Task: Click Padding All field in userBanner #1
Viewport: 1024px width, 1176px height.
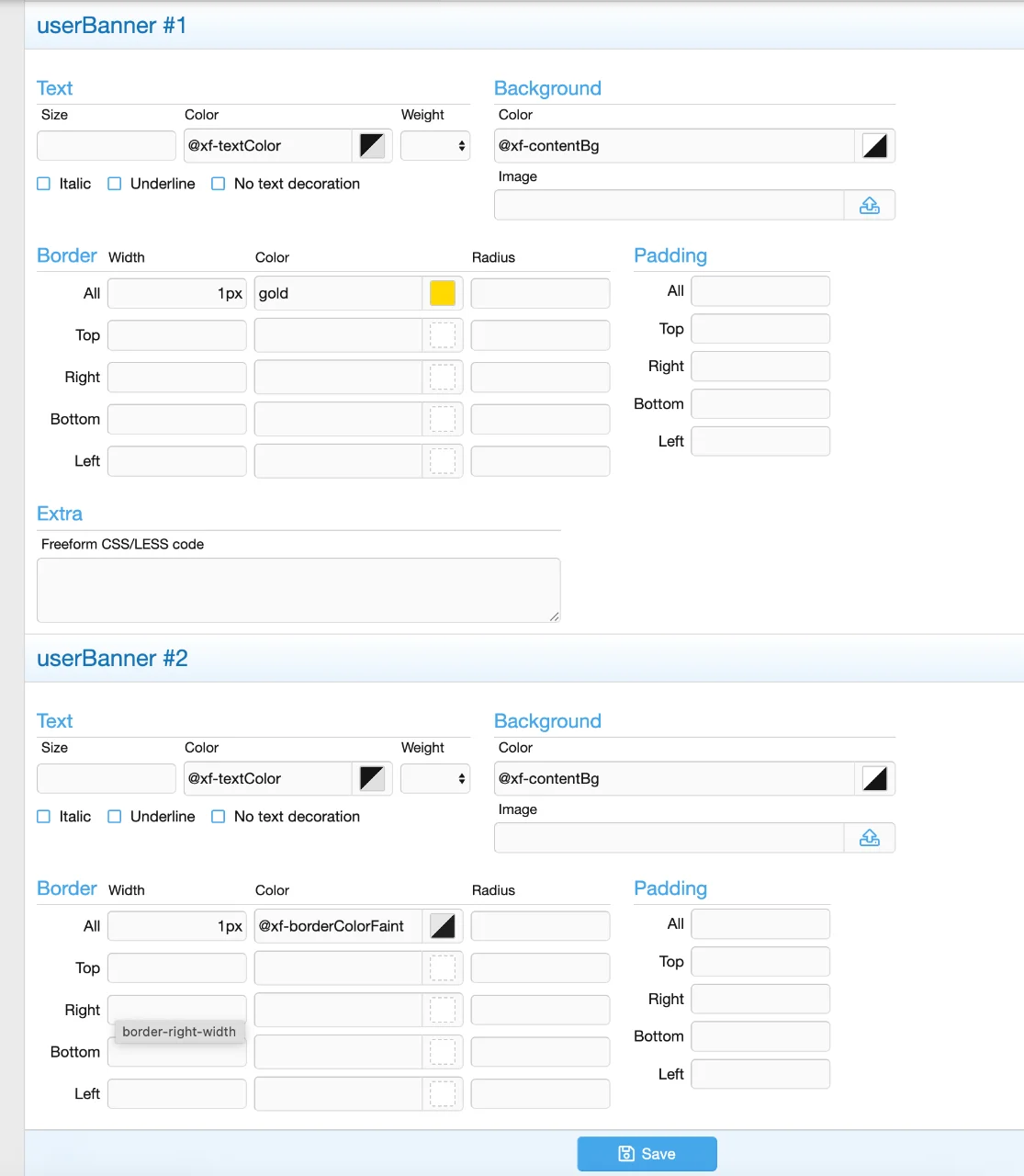Action: [x=760, y=291]
